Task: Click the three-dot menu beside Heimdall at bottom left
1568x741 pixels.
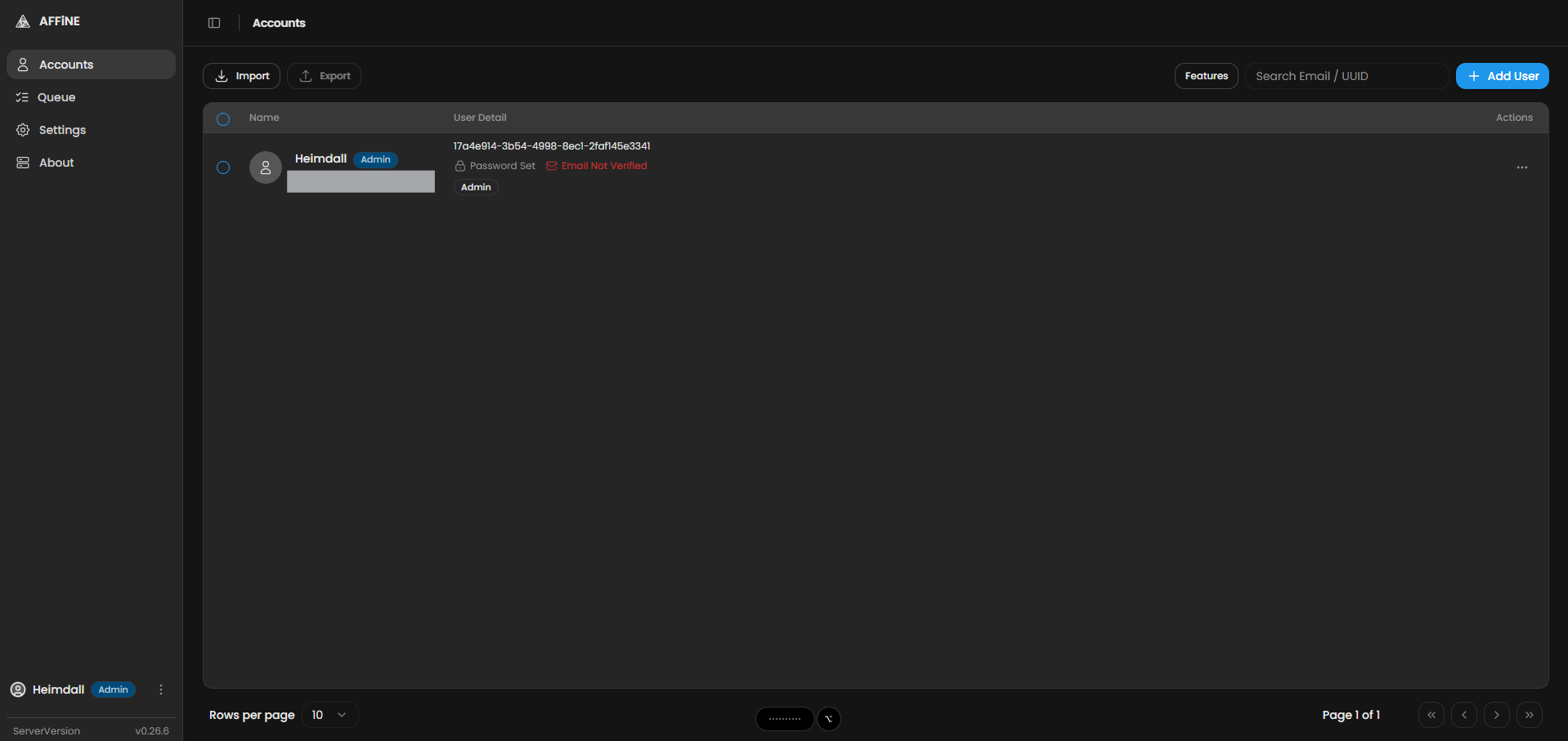Action: [160, 690]
